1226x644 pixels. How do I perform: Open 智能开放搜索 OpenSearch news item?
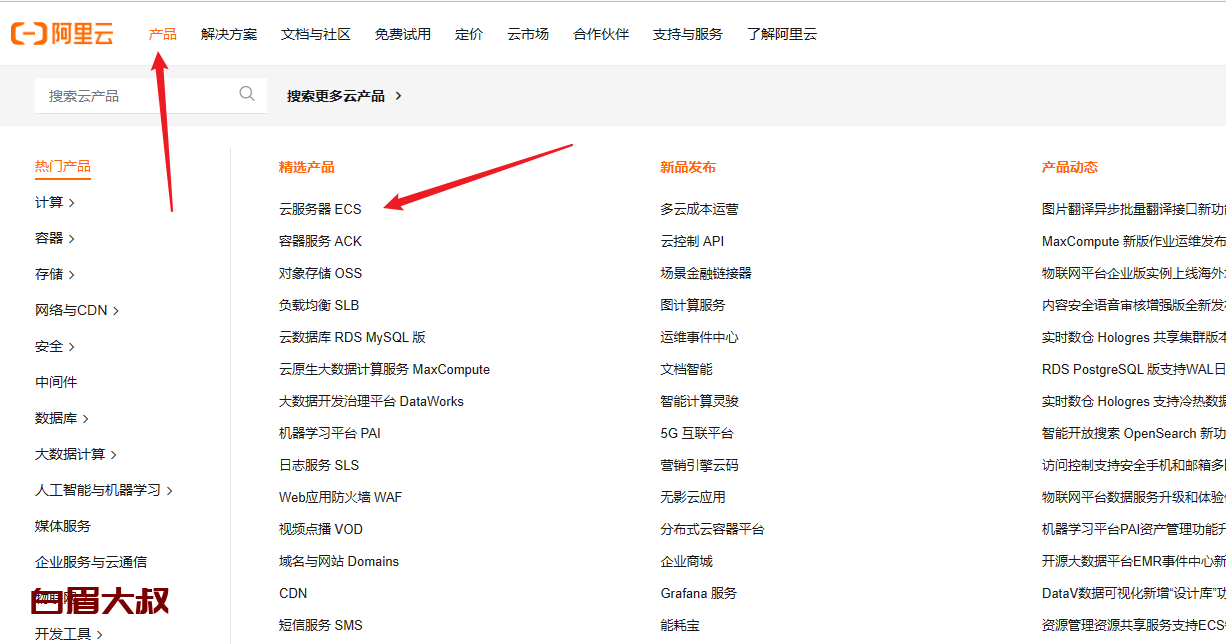tap(1134, 433)
